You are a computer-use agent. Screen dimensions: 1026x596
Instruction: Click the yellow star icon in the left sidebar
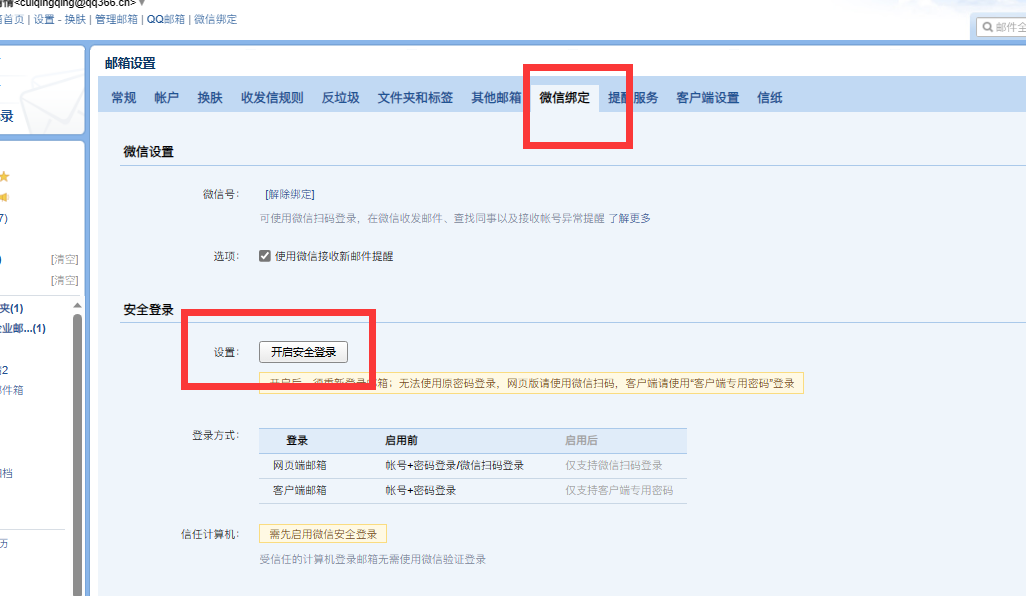(x=5, y=176)
